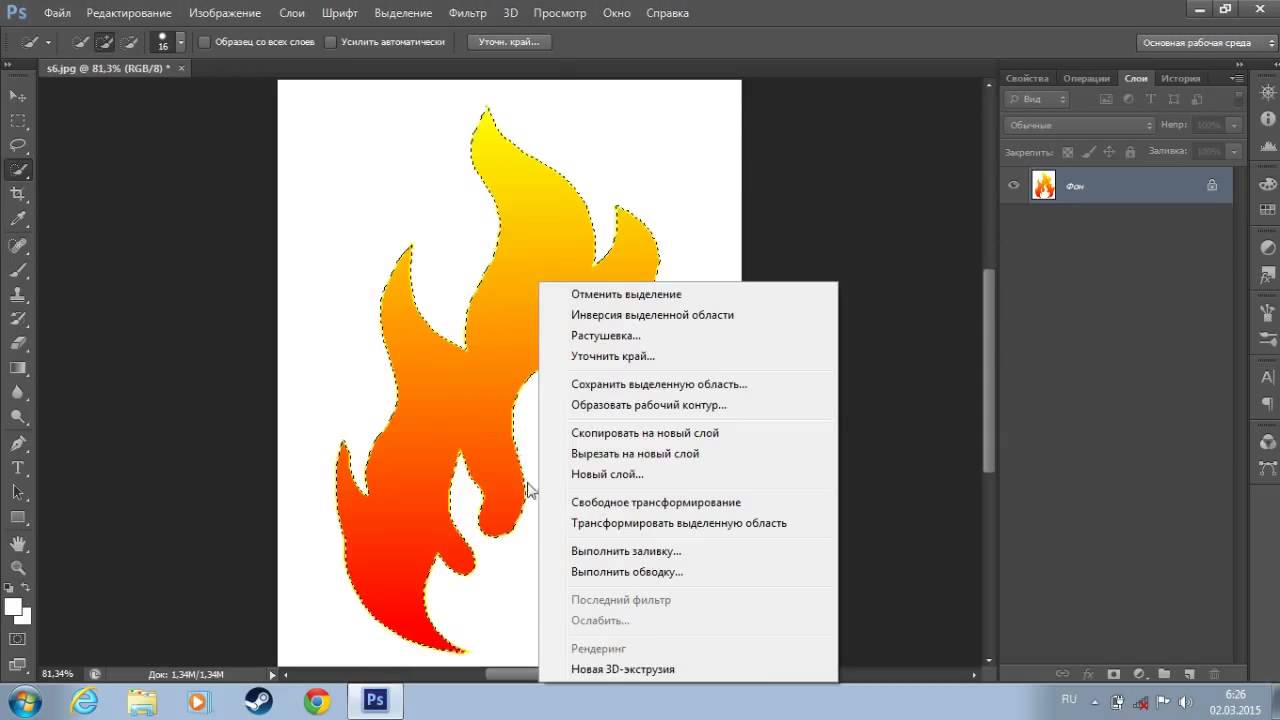Open the Фильтр menu

pyautogui.click(x=467, y=13)
